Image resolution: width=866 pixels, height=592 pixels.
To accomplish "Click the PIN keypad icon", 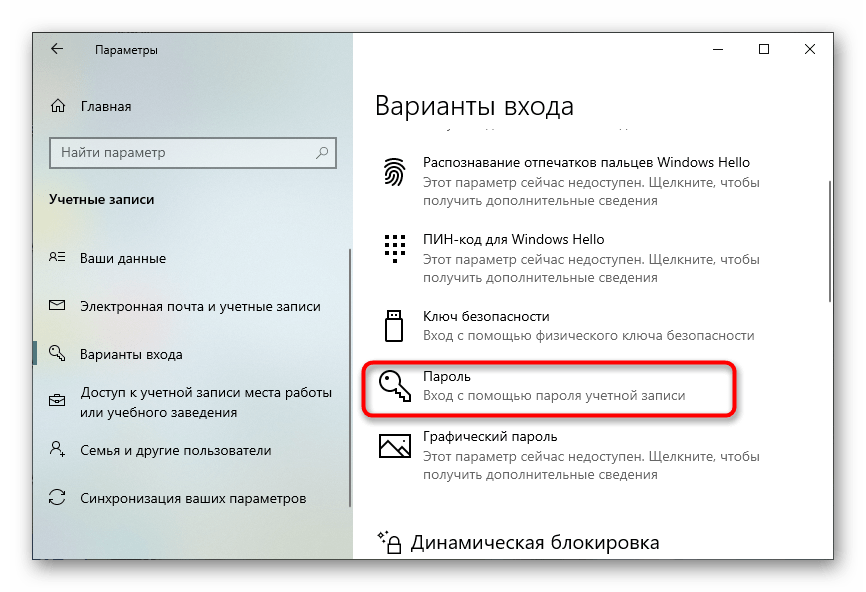I will [394, 248].
